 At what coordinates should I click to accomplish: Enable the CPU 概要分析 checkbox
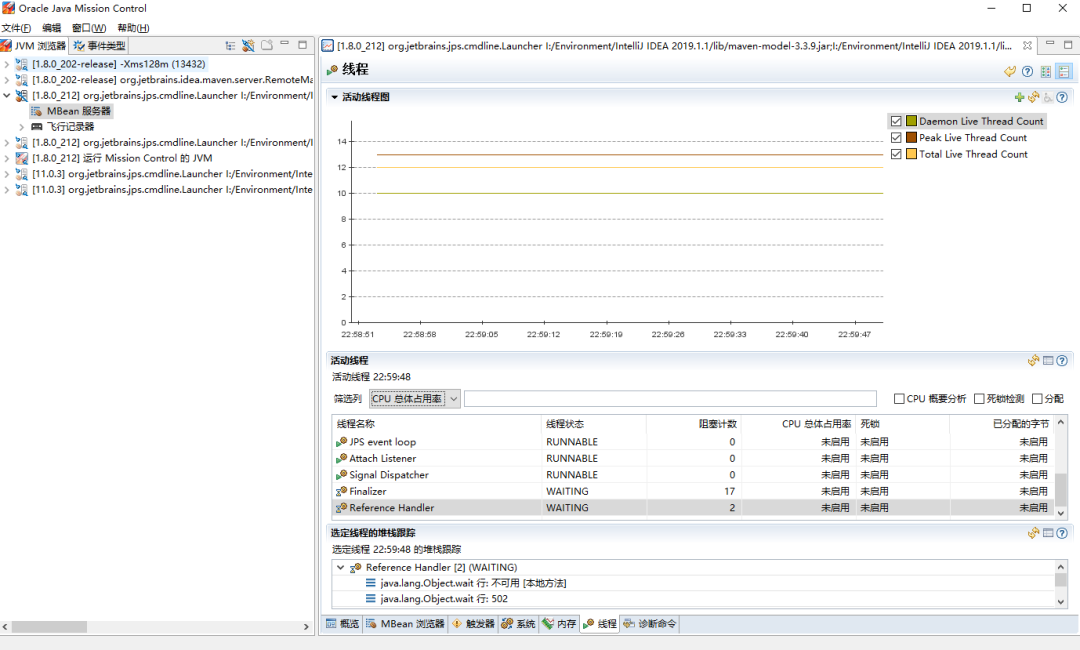click(x=900, y=399)
